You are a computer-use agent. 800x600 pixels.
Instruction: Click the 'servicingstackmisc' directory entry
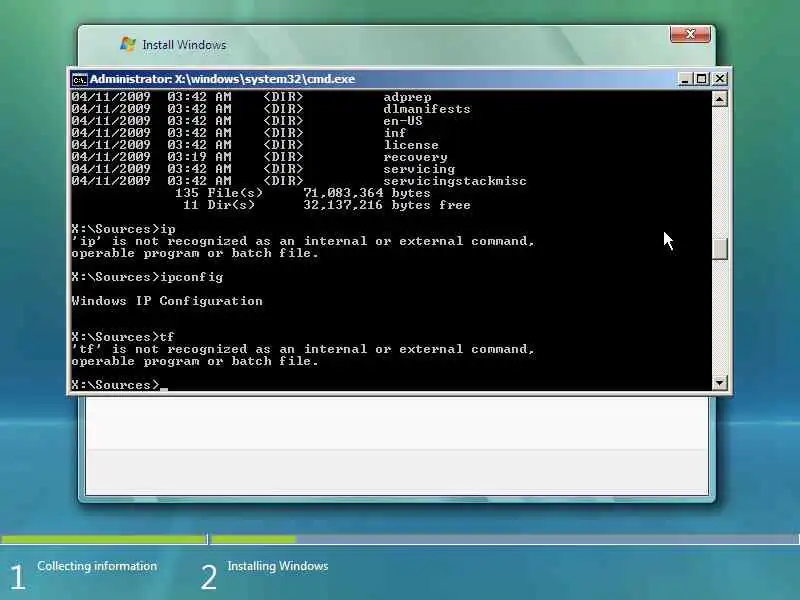(455, 181)
